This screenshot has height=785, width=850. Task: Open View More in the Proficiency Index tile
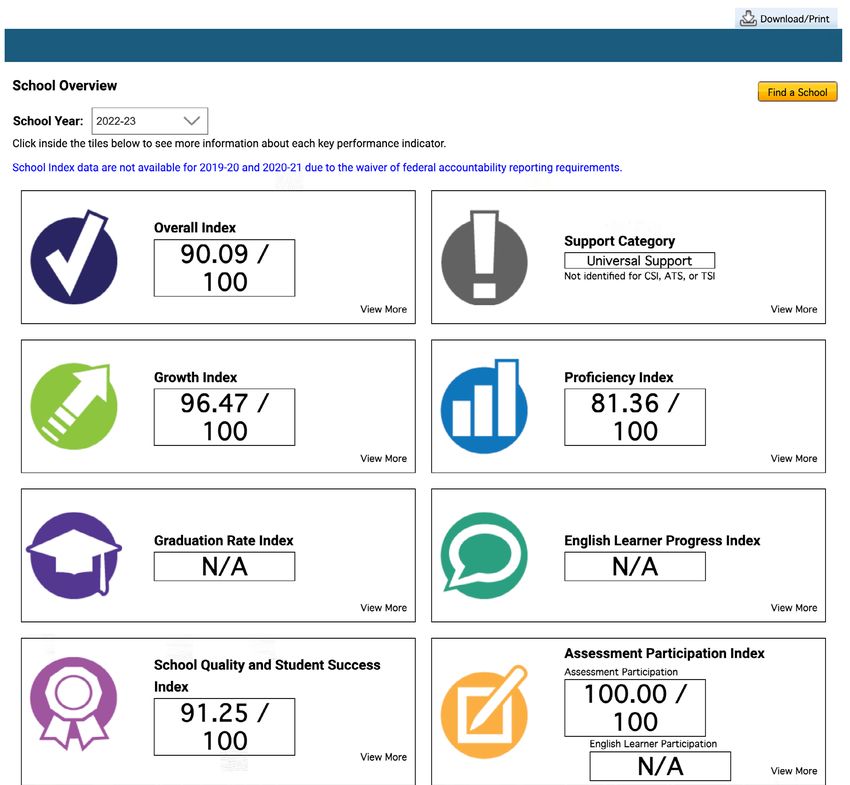tap(794, 458)
